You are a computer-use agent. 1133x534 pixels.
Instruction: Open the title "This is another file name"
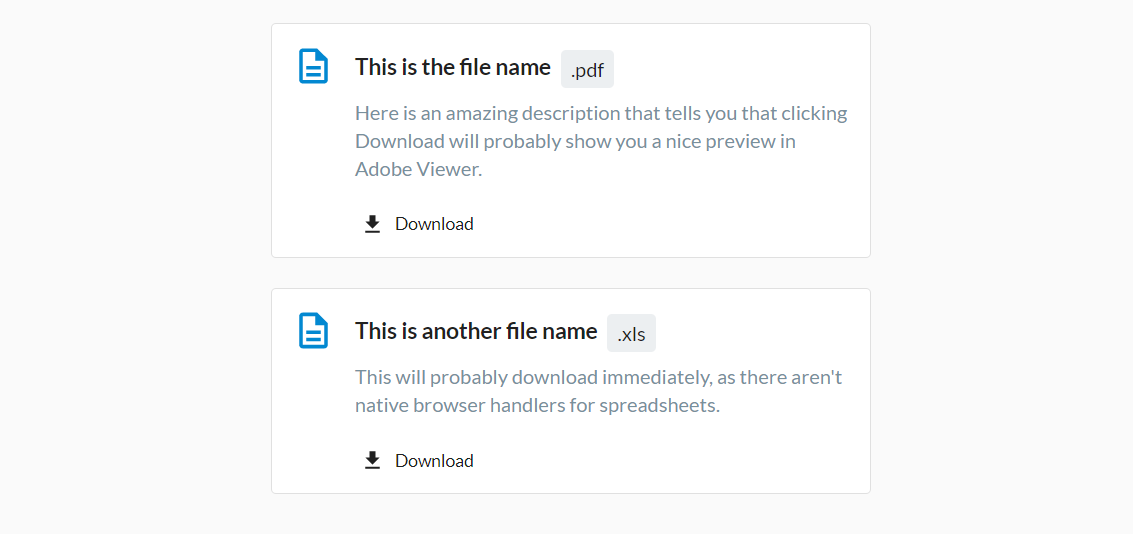(476, 331)
